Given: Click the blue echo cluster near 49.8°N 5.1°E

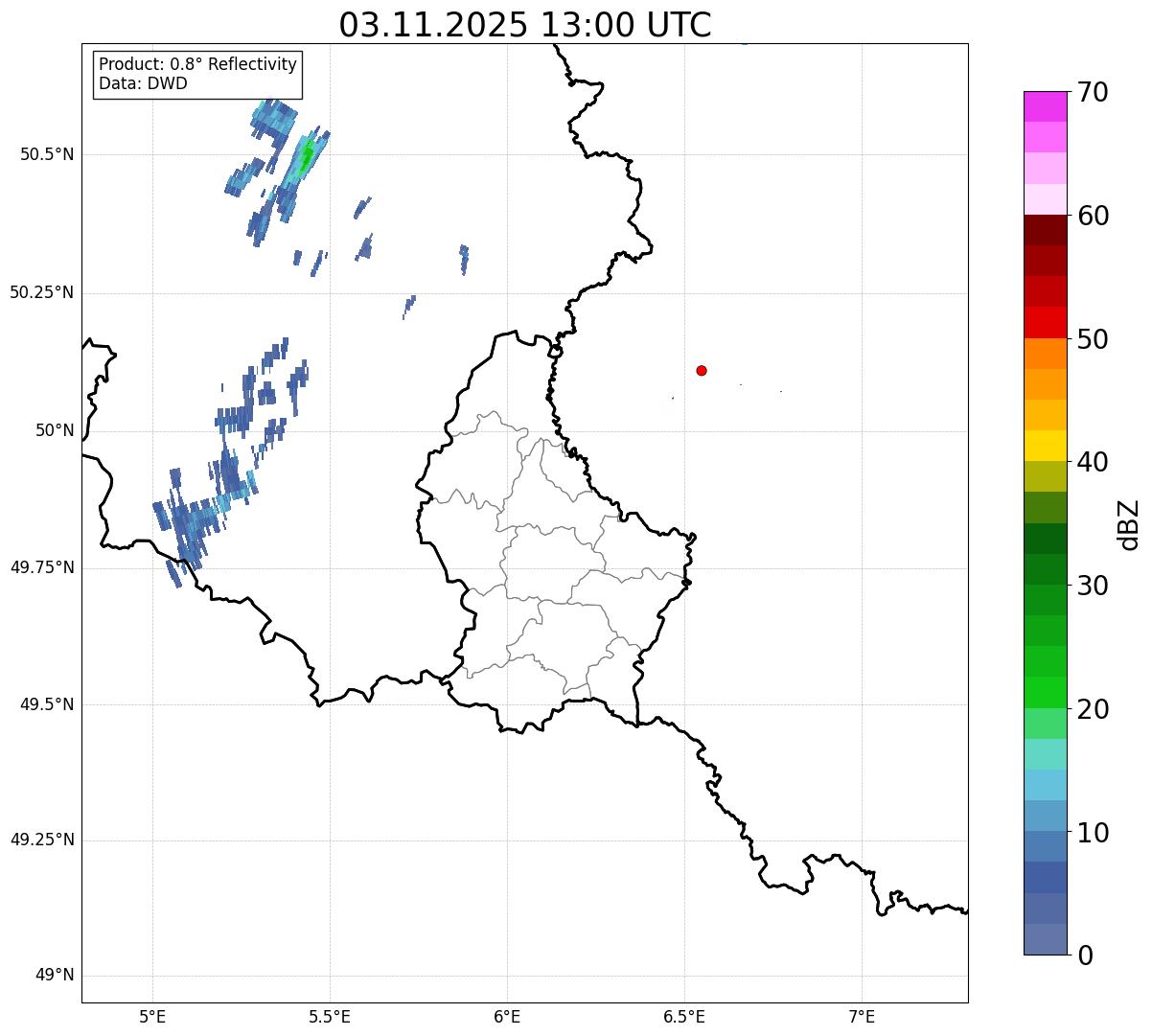Looking at the screenshot, I should (x=192, y=525).
